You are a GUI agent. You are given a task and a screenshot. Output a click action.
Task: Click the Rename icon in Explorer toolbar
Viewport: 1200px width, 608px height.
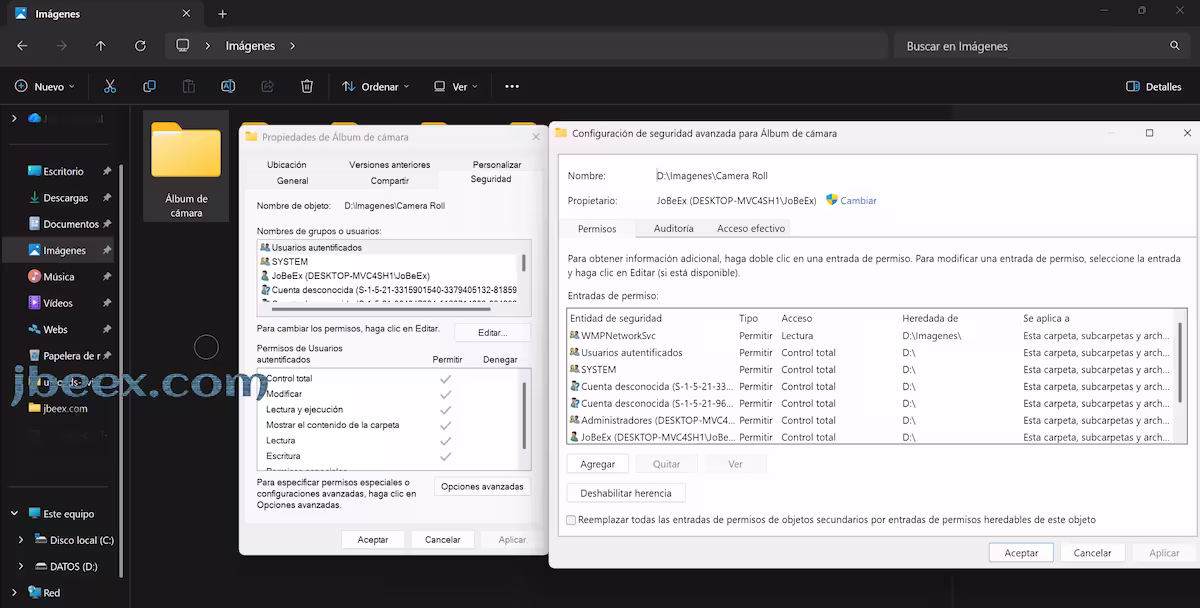pyautogui.click(x=228, y=87)
